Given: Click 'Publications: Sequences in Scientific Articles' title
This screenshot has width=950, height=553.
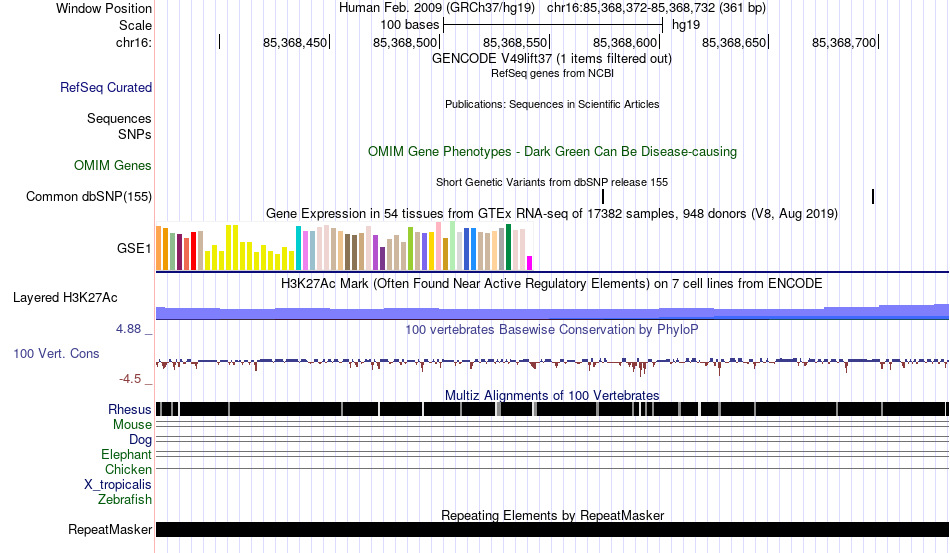Looking at the screenshot, I should [552, 104].
